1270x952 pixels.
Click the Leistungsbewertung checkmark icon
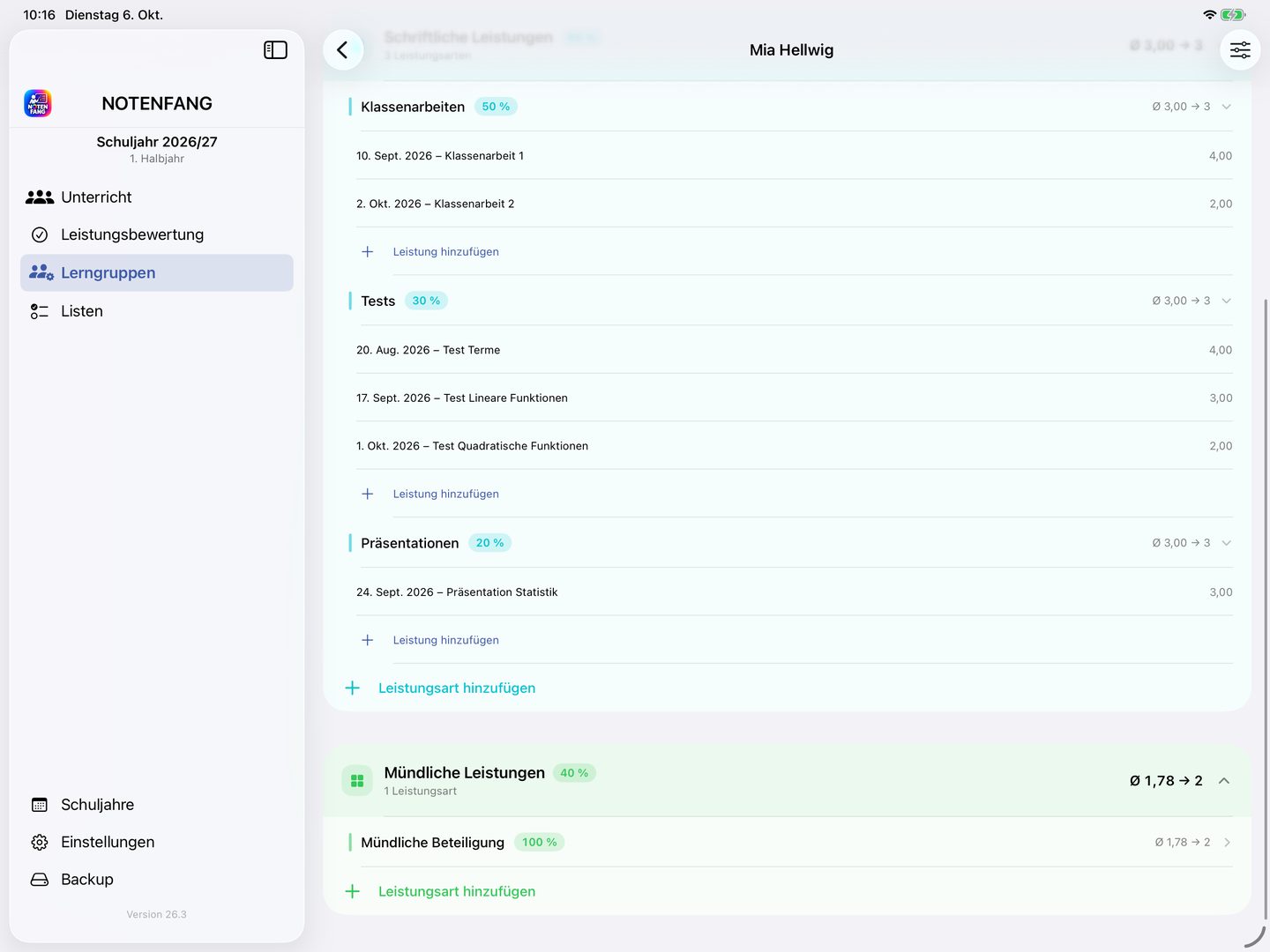point(40,234)
